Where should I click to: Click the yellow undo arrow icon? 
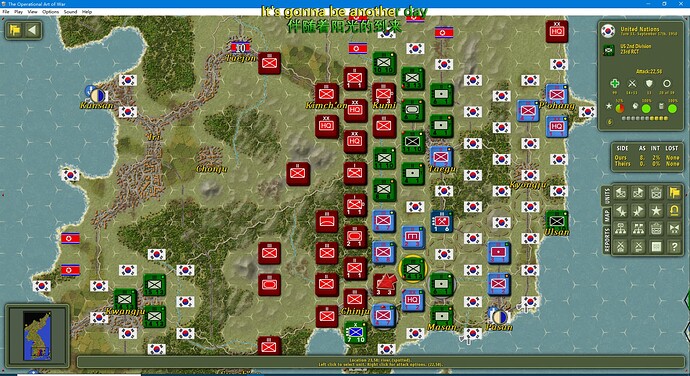(x=674, y=210)
